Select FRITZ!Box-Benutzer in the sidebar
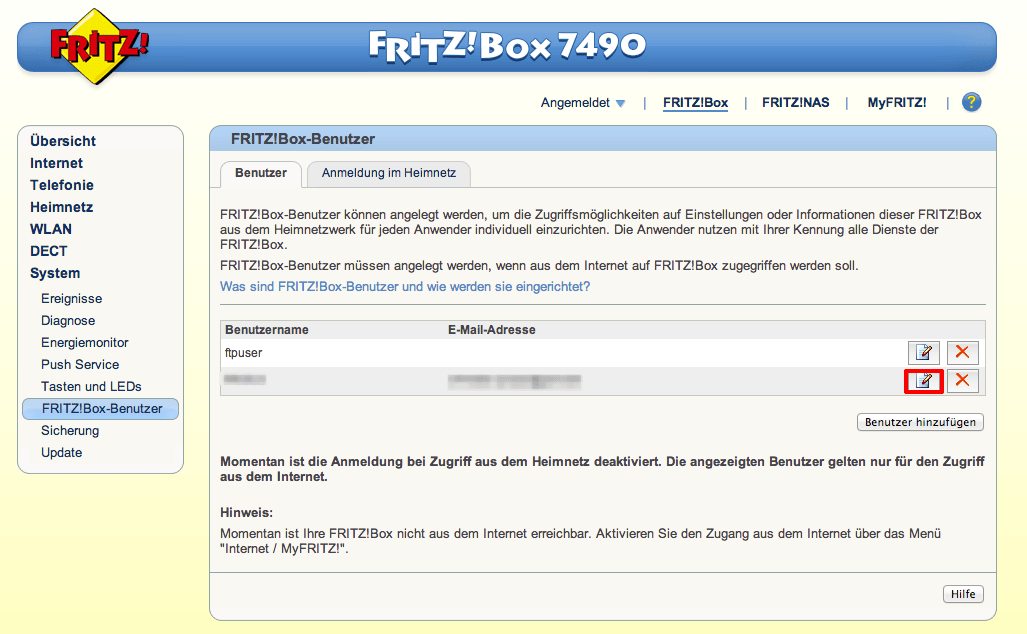 coord(100,409)
